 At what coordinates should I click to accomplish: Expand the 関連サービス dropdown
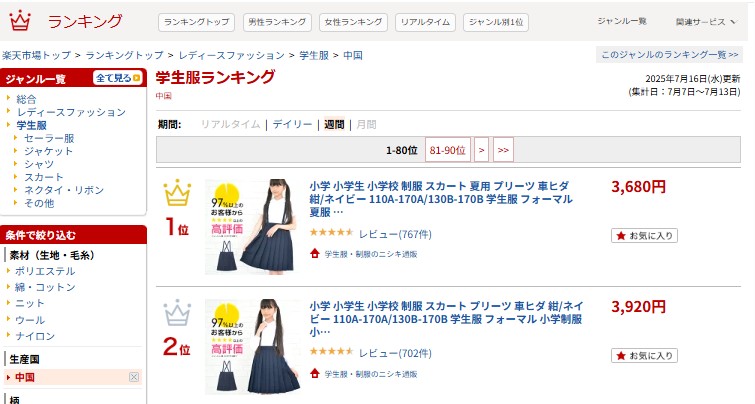click(x=705, y=22)
